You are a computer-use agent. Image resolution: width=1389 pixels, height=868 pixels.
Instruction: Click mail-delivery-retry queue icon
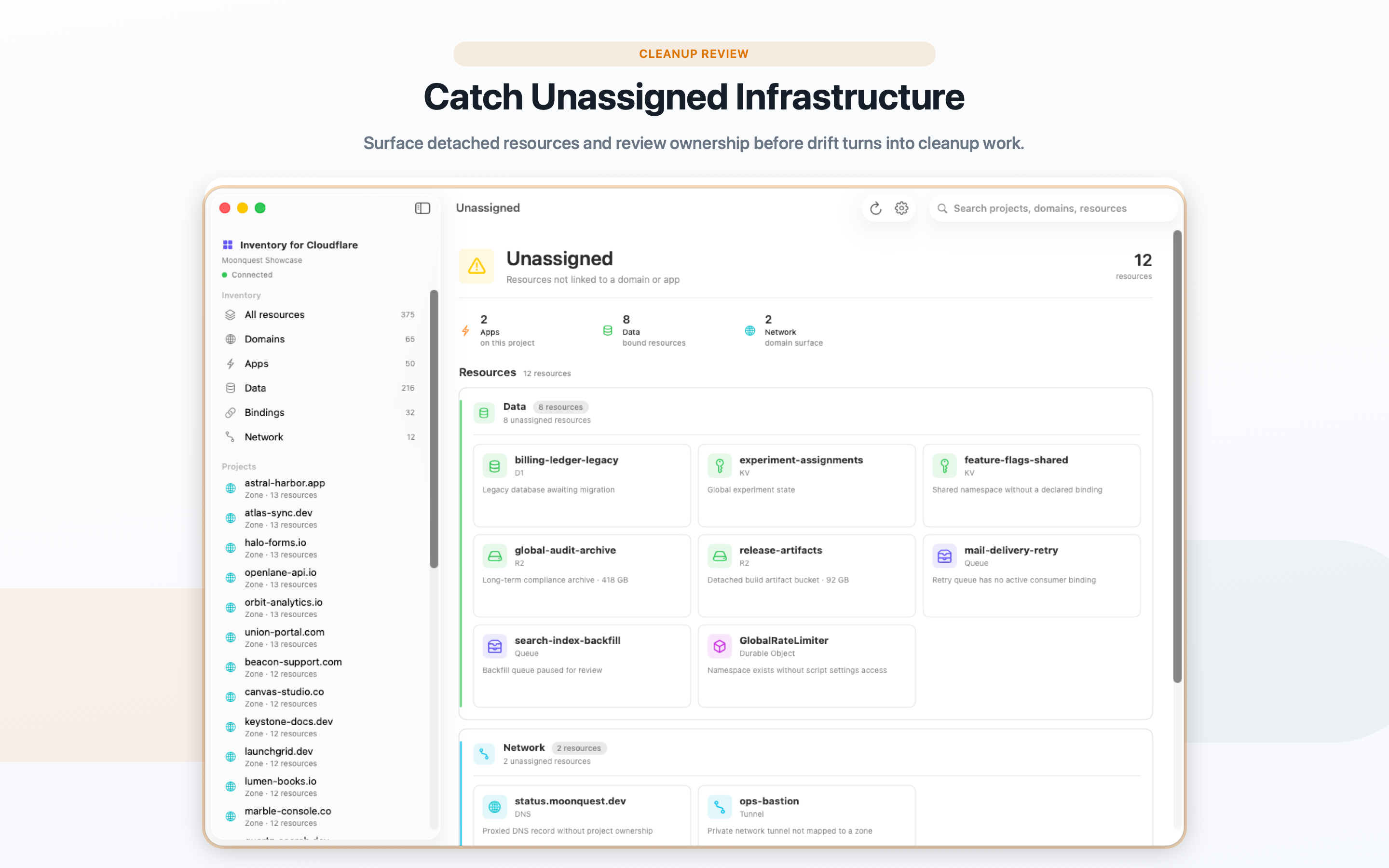944,556
